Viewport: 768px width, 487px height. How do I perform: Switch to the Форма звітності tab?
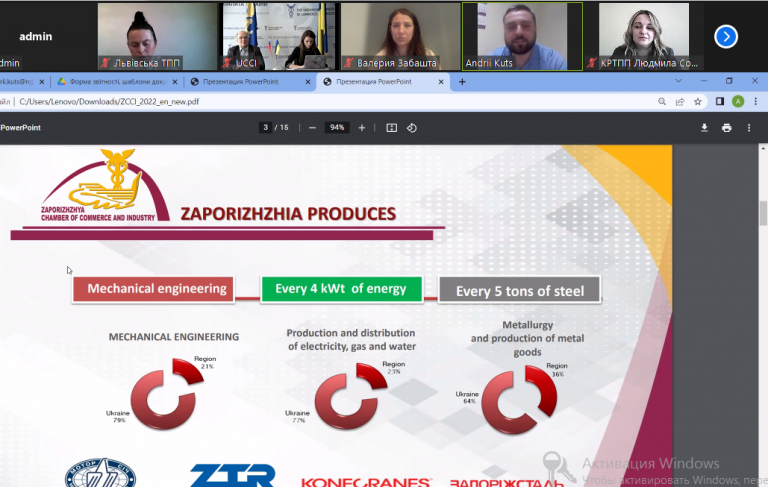click(113, 82)
